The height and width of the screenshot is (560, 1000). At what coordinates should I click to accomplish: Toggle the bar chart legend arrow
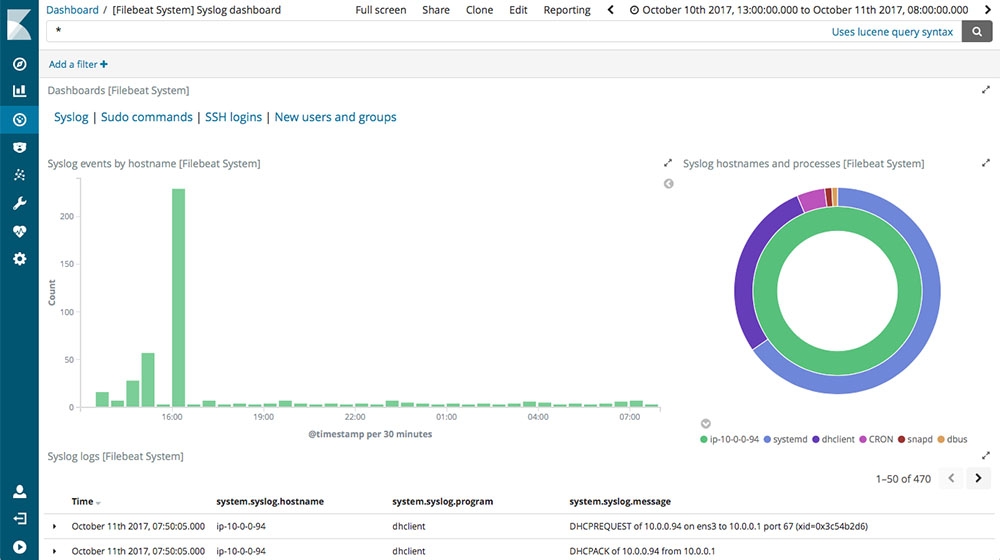coord(668,184)
